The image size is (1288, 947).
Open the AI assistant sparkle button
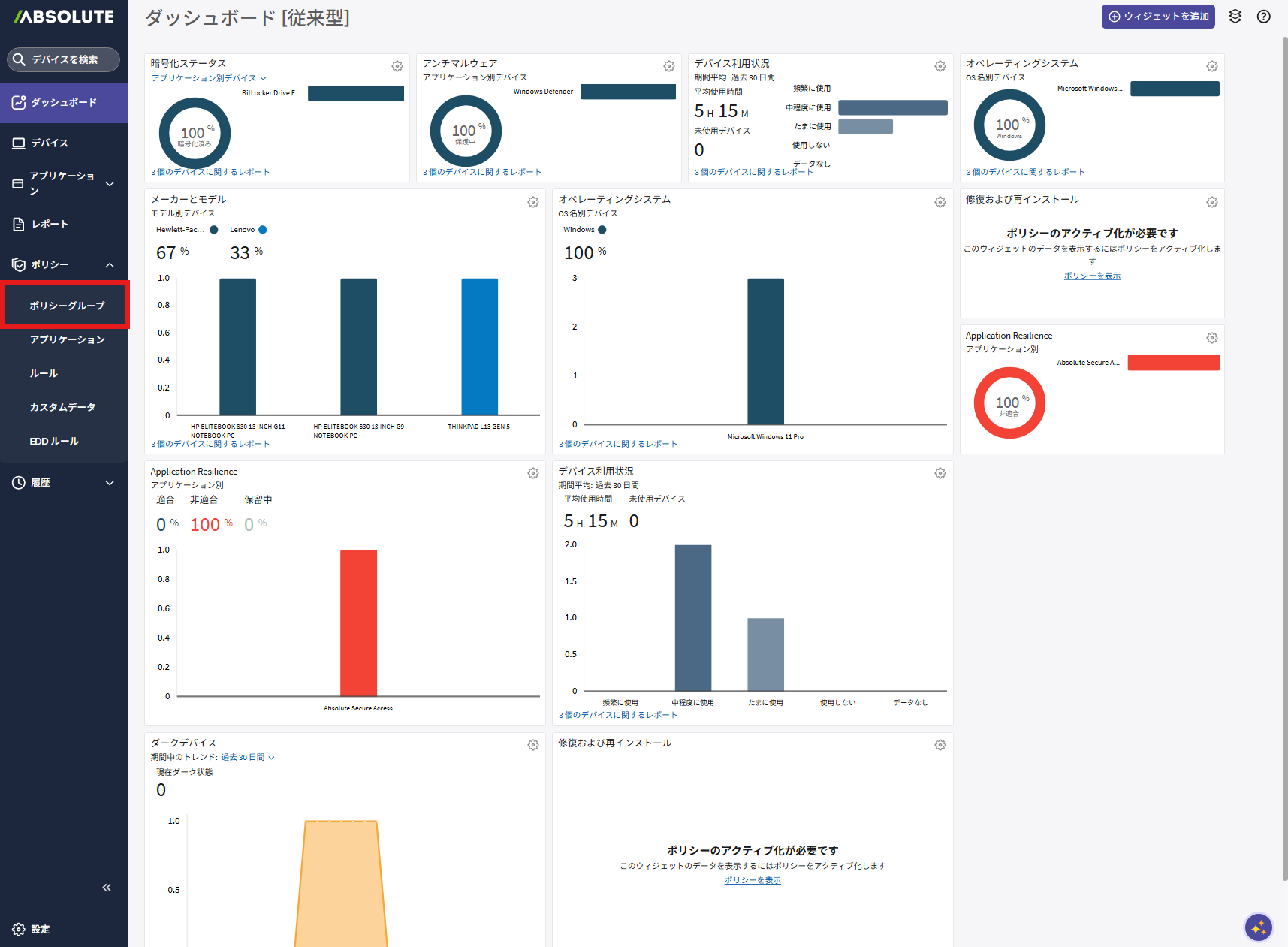point(1258,927)
